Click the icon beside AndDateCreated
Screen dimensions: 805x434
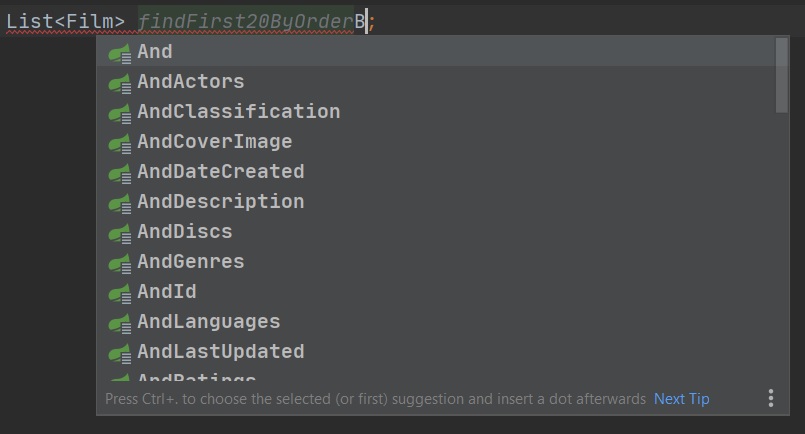click(120, 173)
